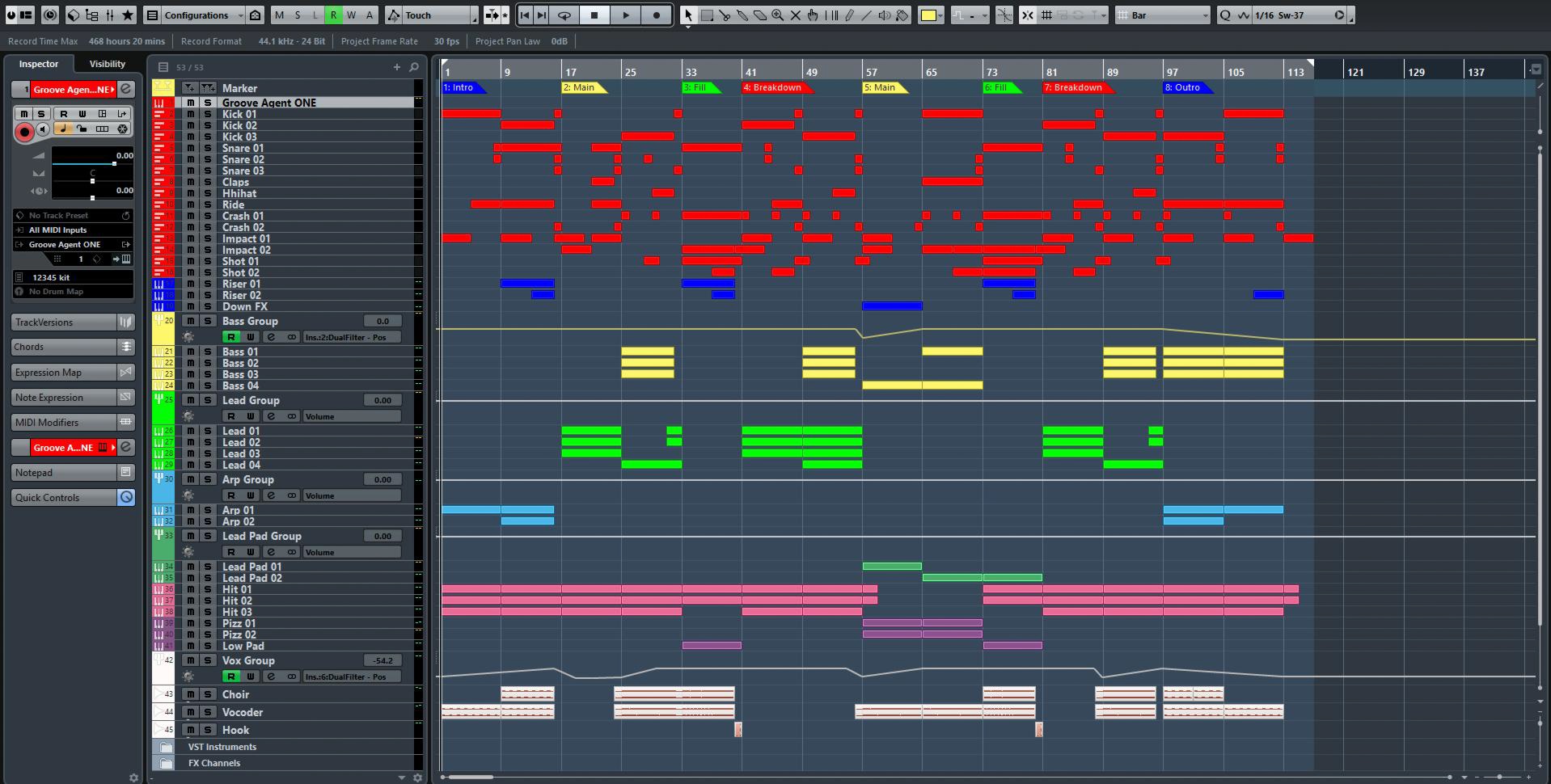
Task: Open the Grid Type dropdown showing Bar
Action: (1162, 15)
